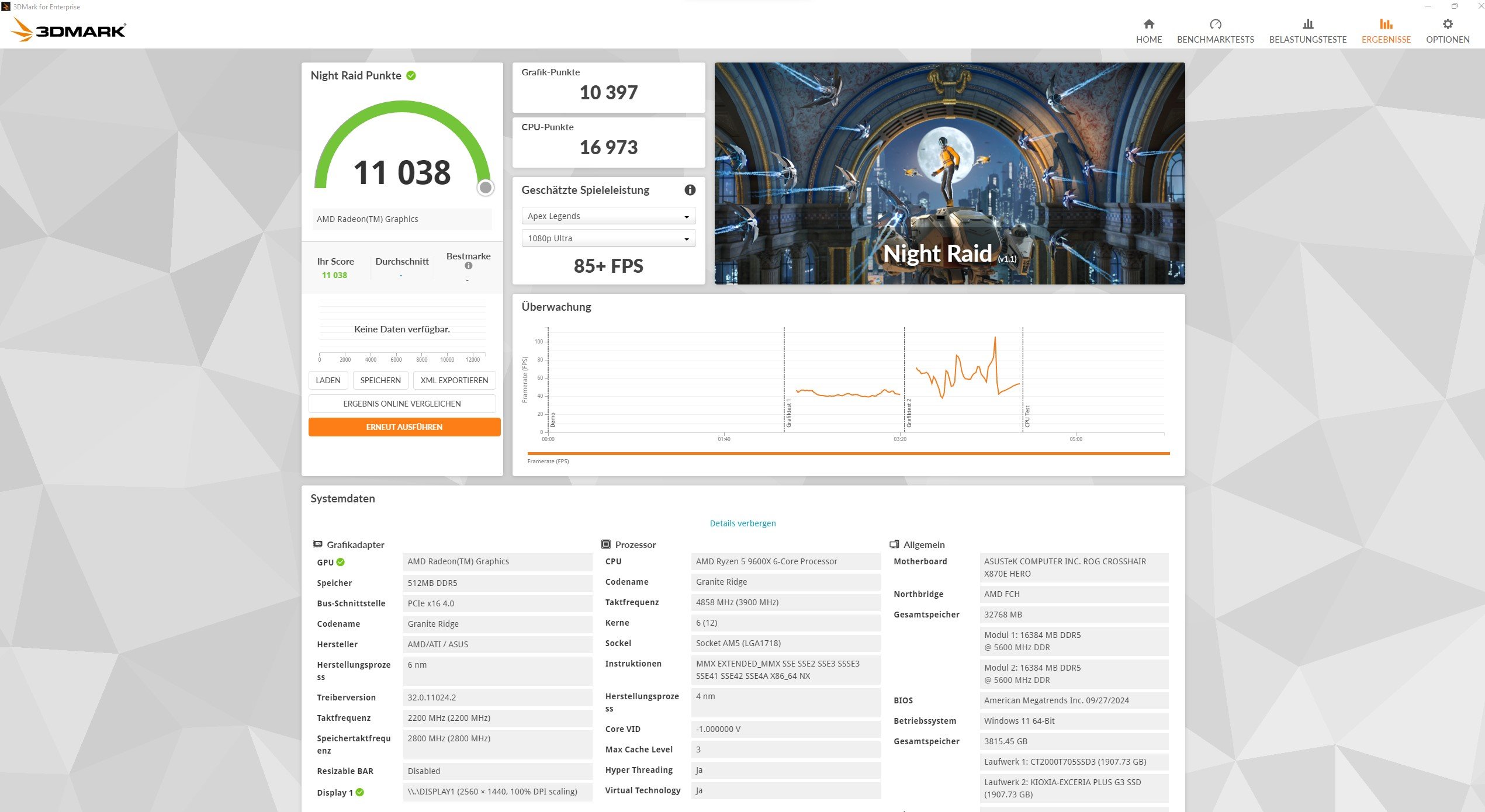Click the CPU-Punkte score 16 973
1485x812 pixels.
coord(608,147)
